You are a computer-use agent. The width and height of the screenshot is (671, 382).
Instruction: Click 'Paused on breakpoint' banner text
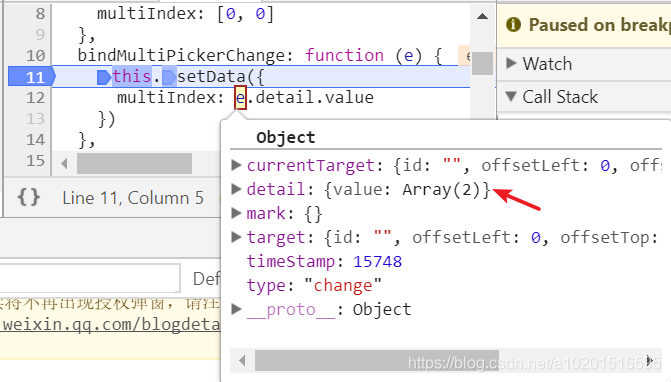point(600,25)
